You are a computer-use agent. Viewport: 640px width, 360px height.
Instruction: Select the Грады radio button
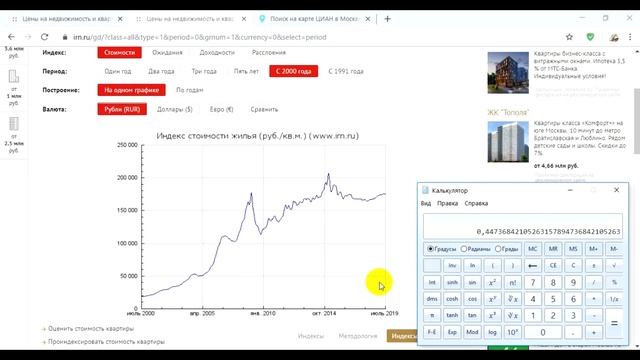498,249
